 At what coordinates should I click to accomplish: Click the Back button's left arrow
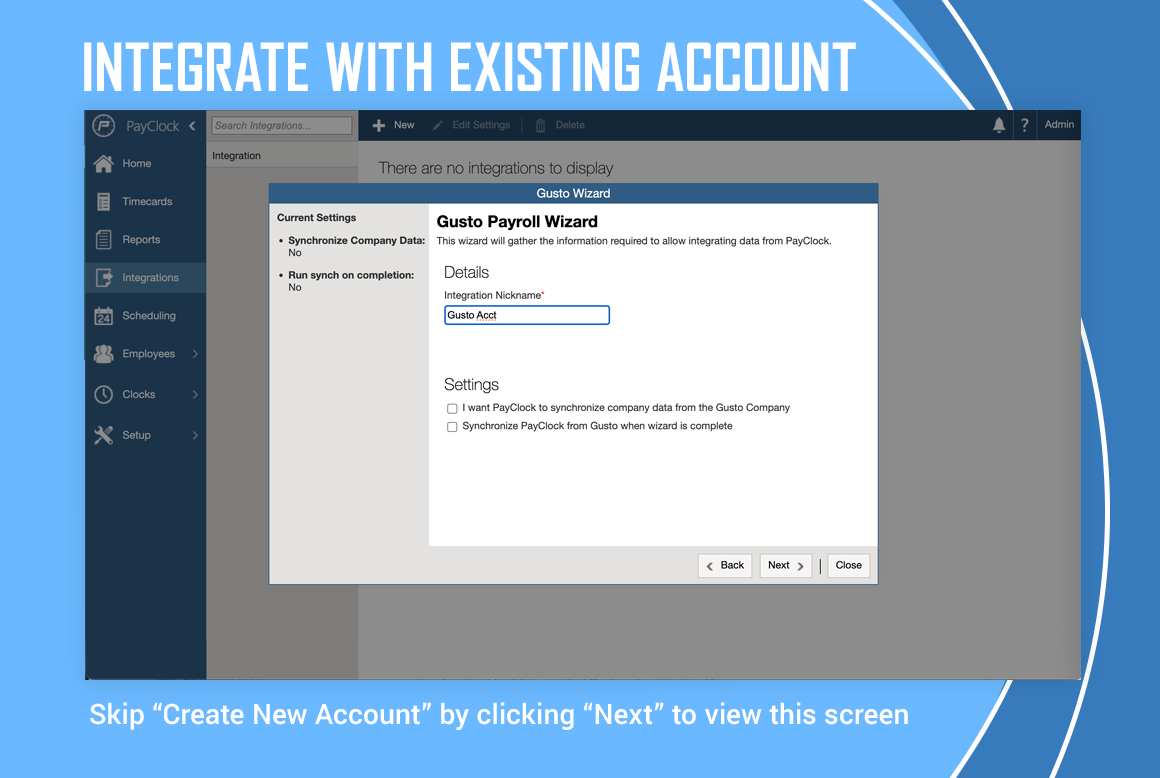pos(709,566)
